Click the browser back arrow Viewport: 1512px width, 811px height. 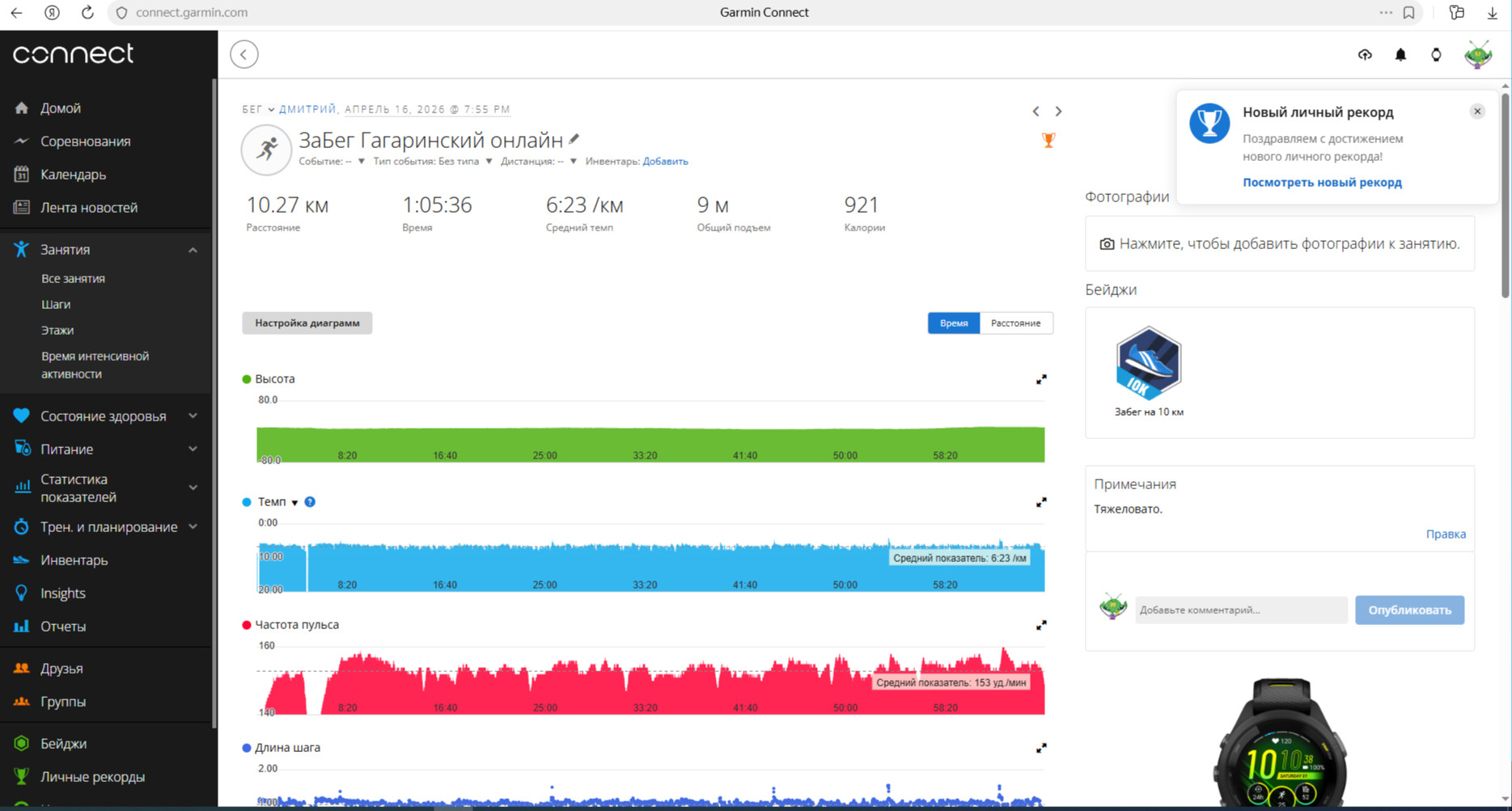click(x=16, y=12)
